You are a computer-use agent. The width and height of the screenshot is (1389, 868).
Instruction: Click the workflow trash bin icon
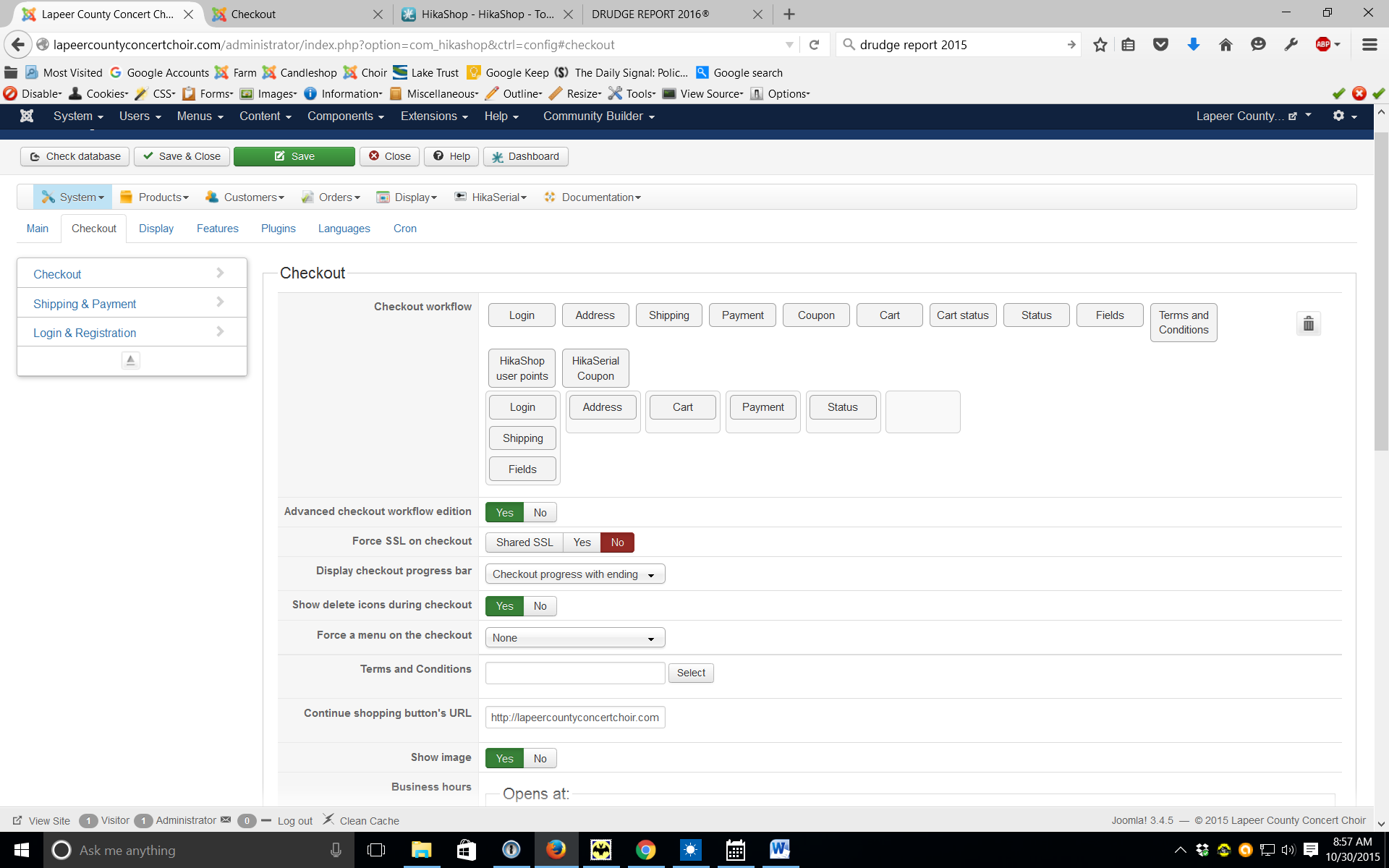pyautogui.click(x=1308, y=323)
